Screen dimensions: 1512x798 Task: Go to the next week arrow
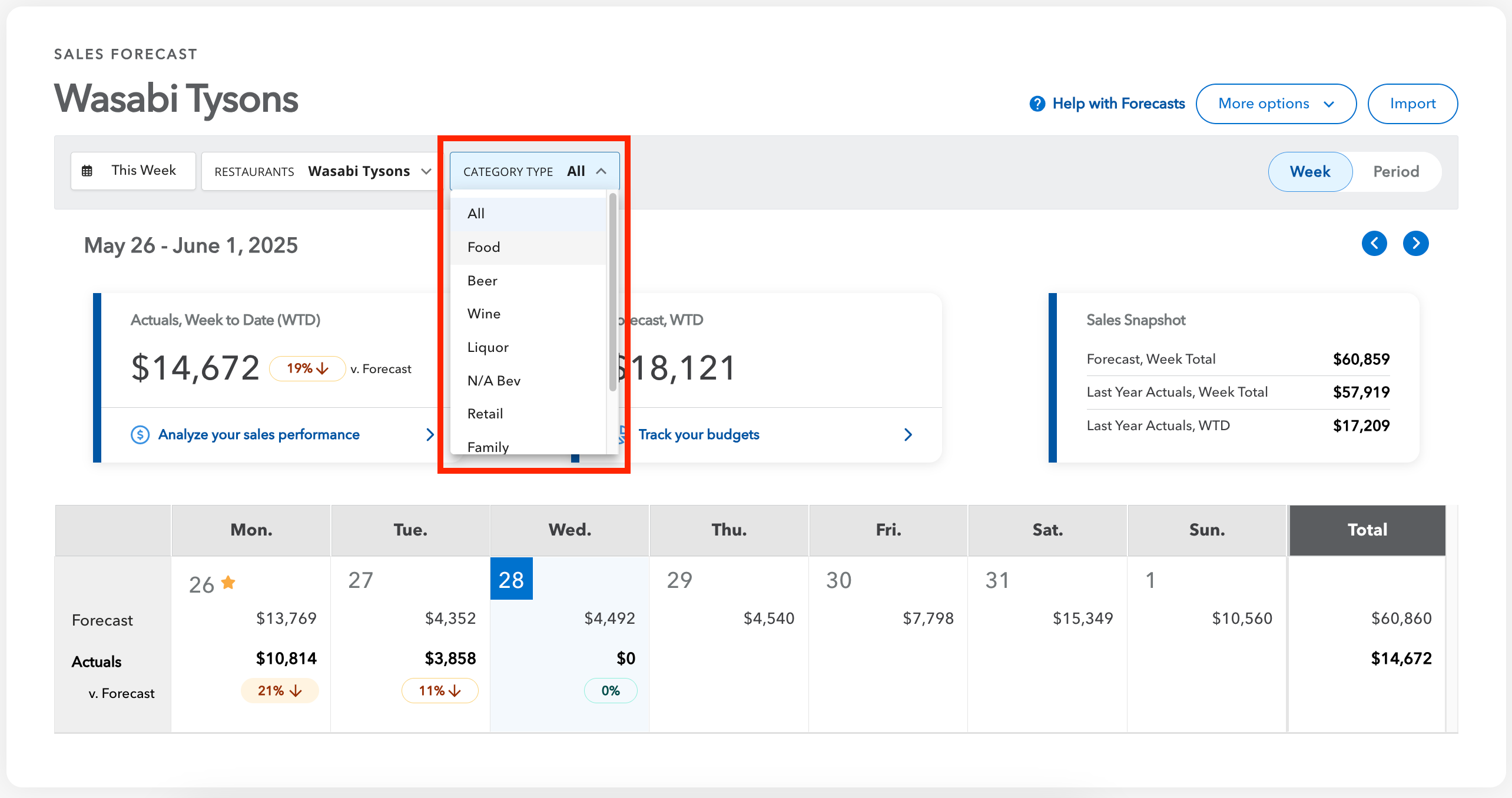[1415, 243]
